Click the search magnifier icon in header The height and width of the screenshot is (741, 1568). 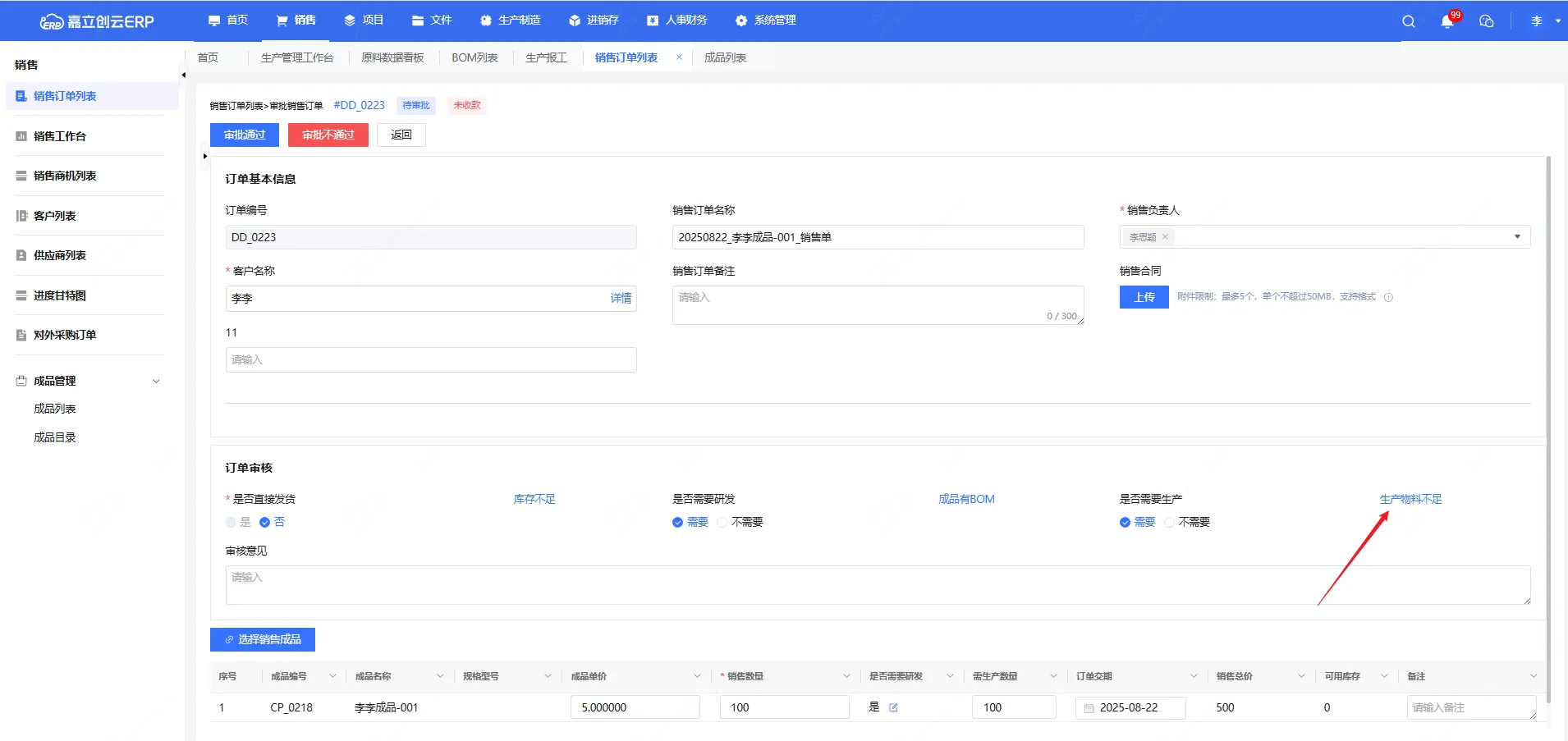(1409, 21)
